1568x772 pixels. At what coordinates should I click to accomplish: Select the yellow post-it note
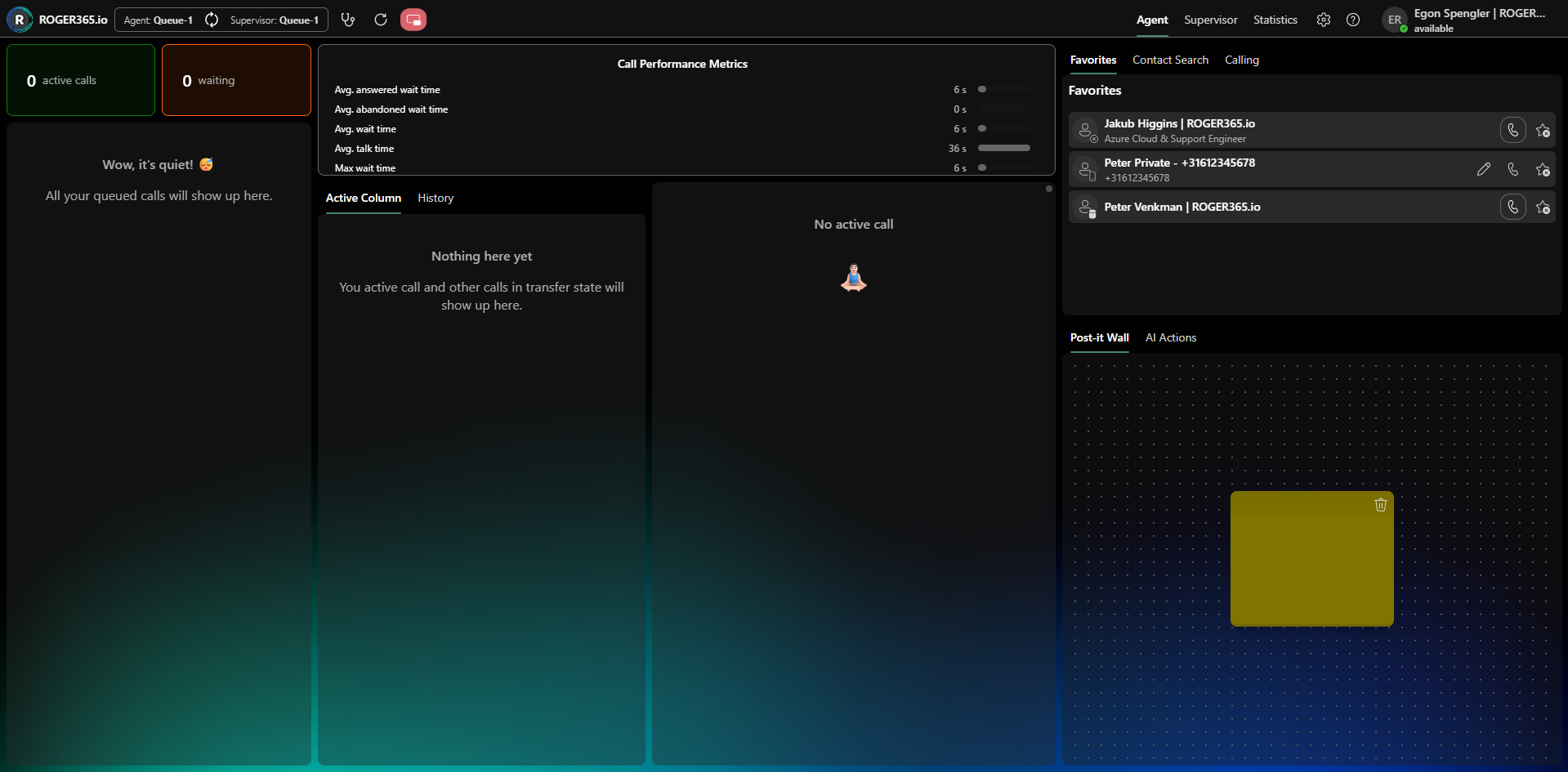1312,559
